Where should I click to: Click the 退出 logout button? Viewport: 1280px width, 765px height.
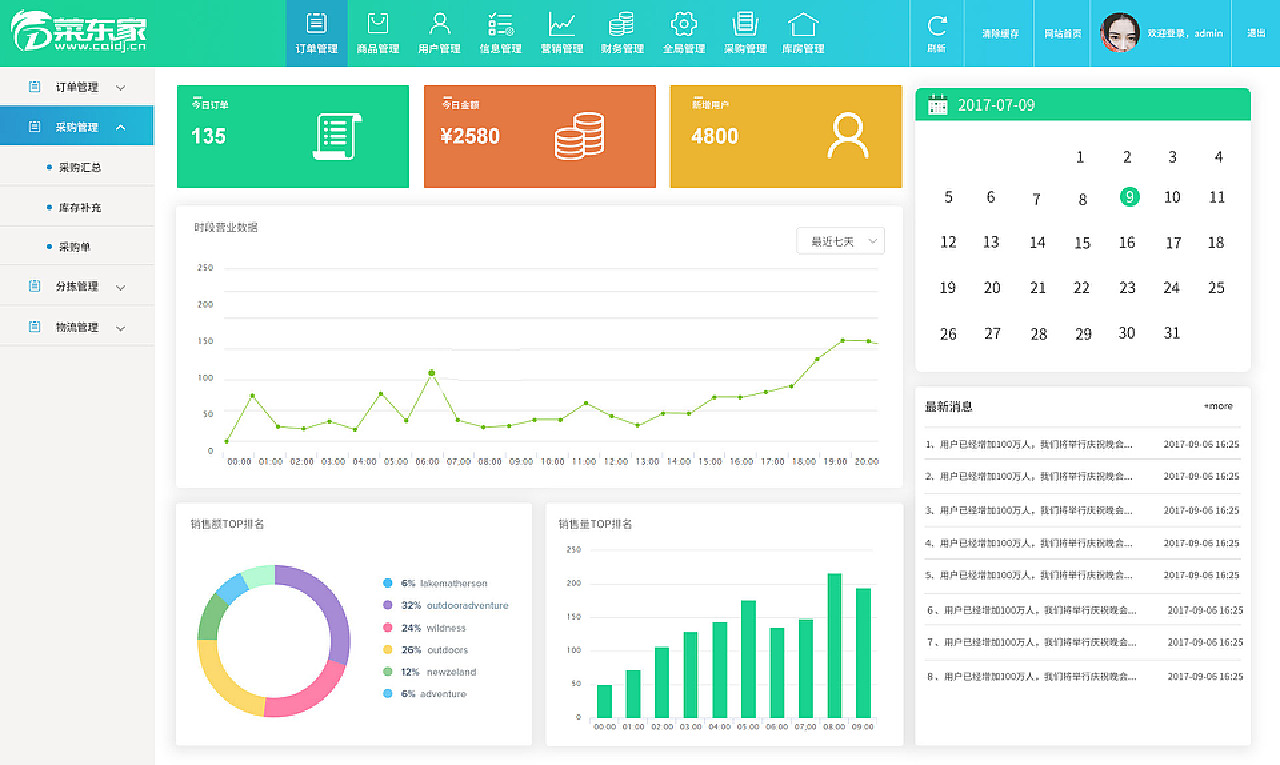point(1256,33)
